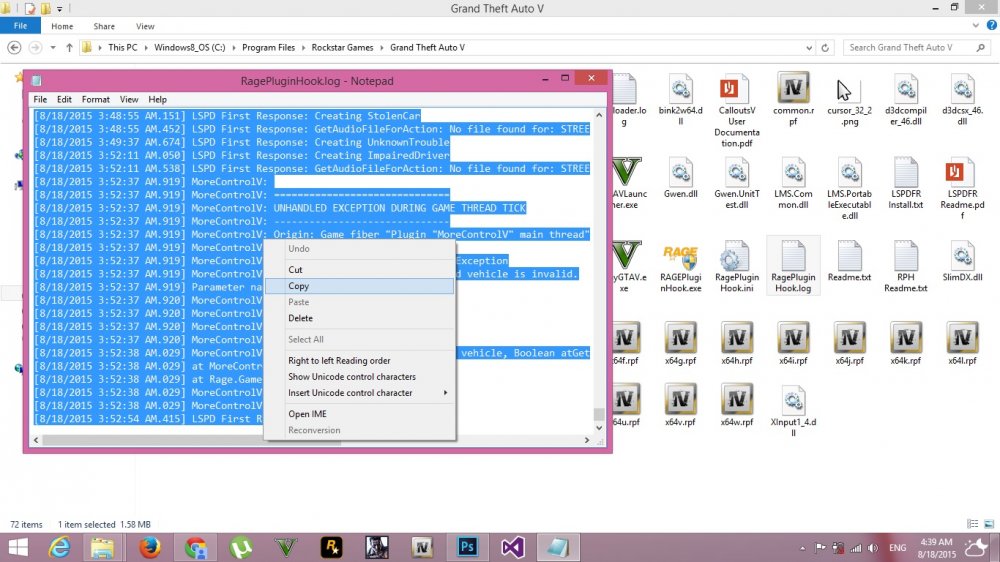The image size is (1000, 562).
Task: Select cursor_32_2.png file
Action: (849, 99)
